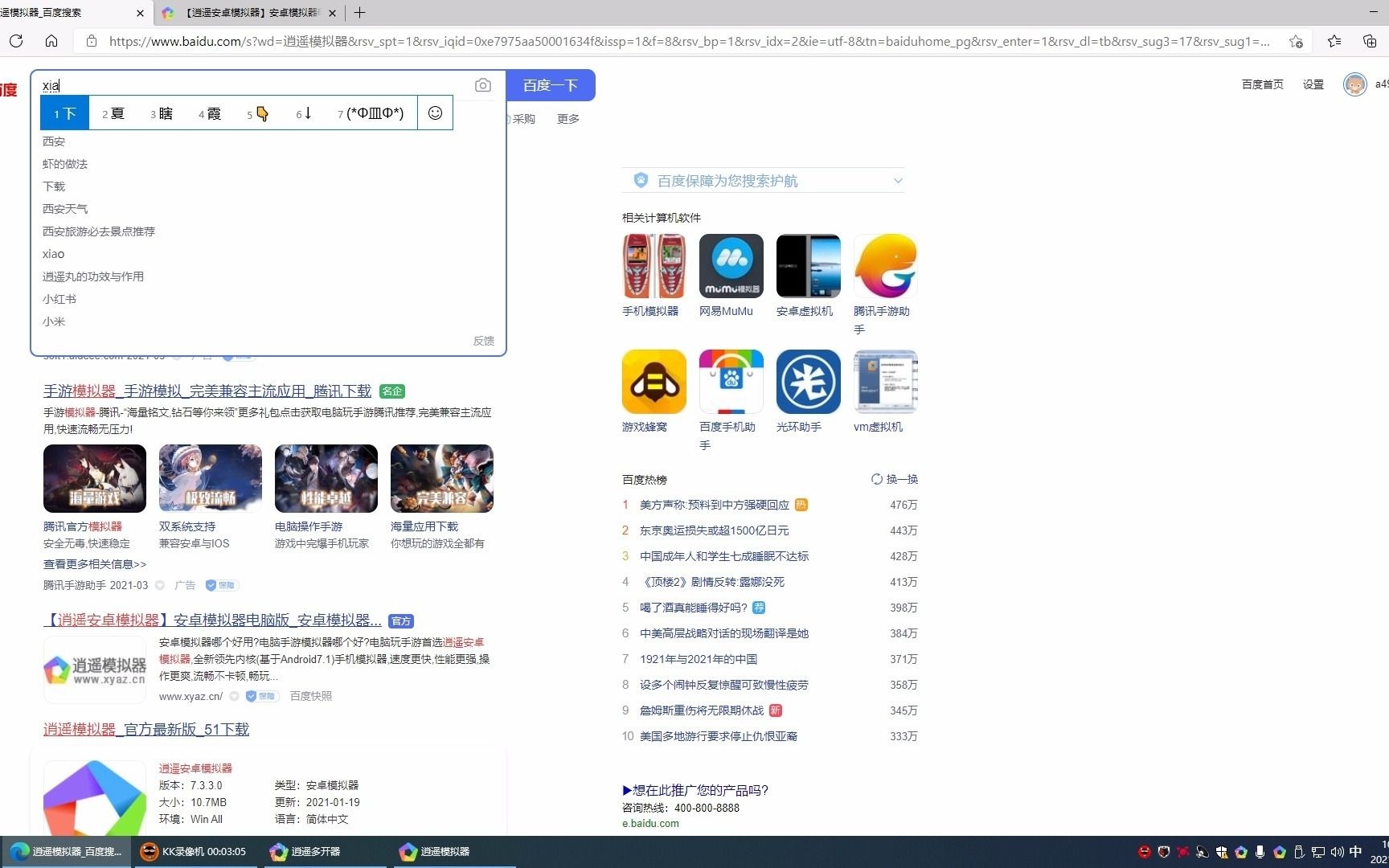1389x868 pixels.
Task: Open hot item 1921年与2021年的中国
Action: point(699,659)
